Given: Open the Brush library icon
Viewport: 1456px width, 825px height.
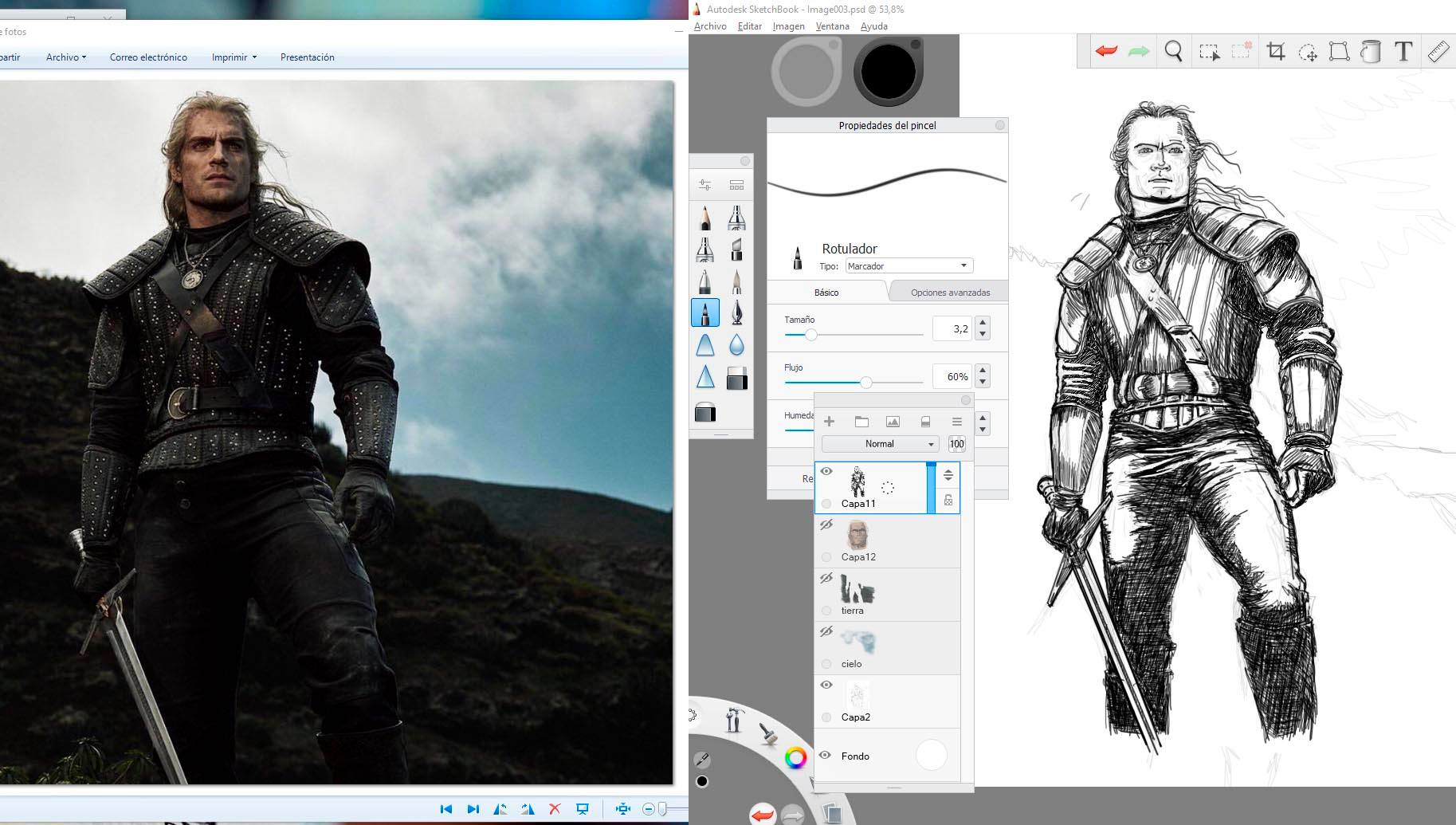Looking at the screenshot, I should 736,185.
